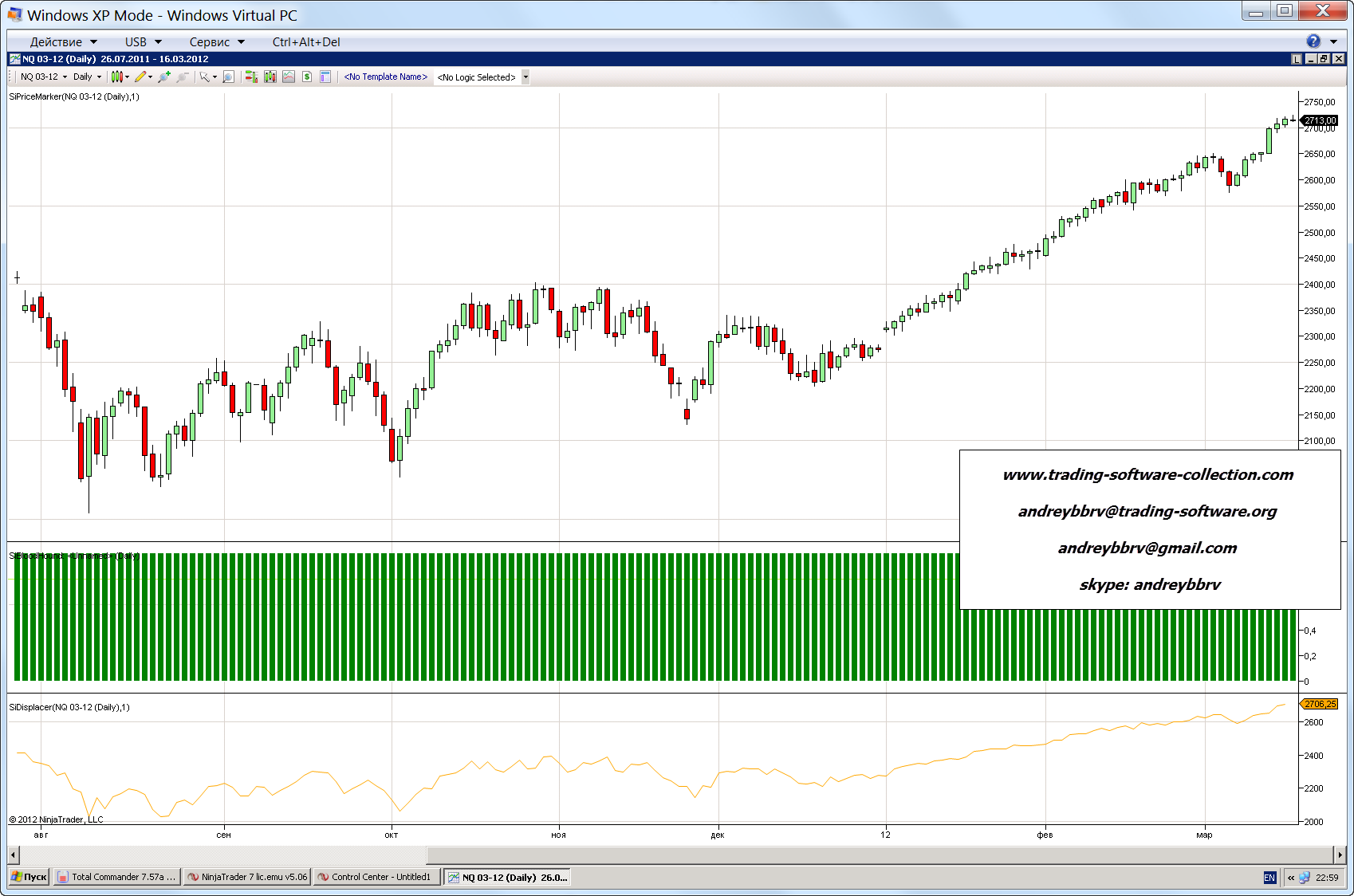The image size is (1354, 896).
Task: Open the chart properties icon
Action: (325, 77)
